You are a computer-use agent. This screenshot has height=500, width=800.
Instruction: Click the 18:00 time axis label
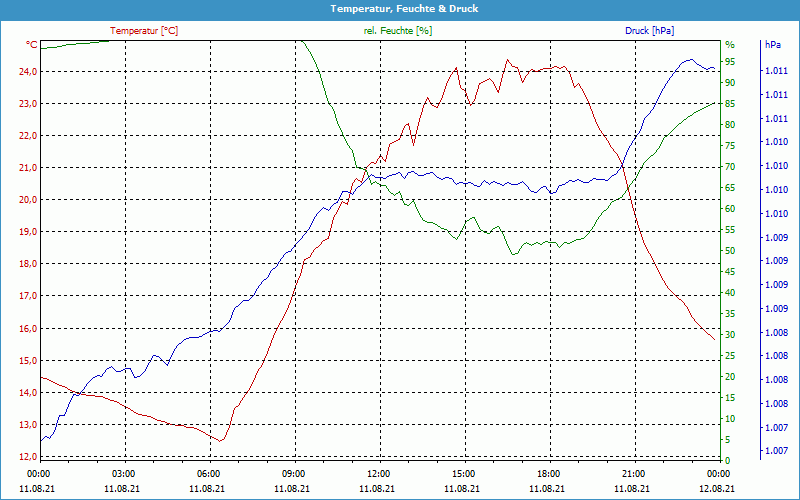click(x=548, y=473)
